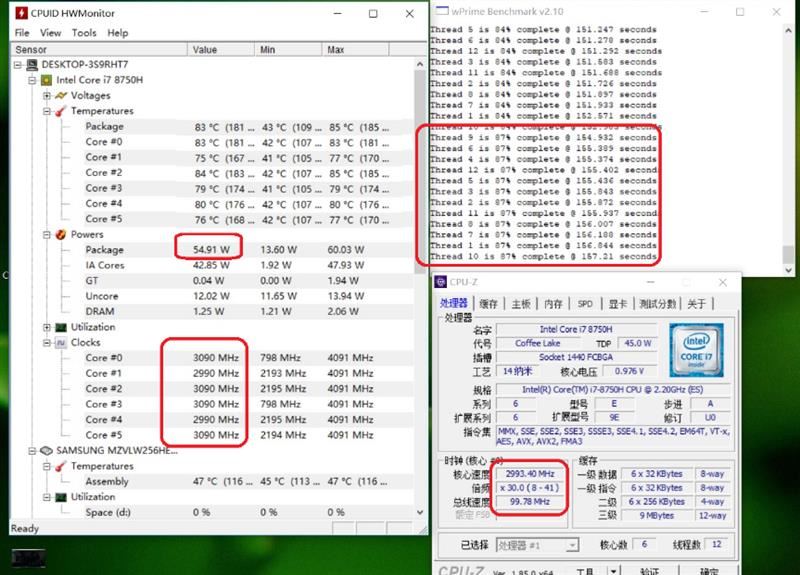Click the SAMSUNG Temperatures thermometer icon
The width and height of the screenshot is (800, 575).
[x=61, y=466]
